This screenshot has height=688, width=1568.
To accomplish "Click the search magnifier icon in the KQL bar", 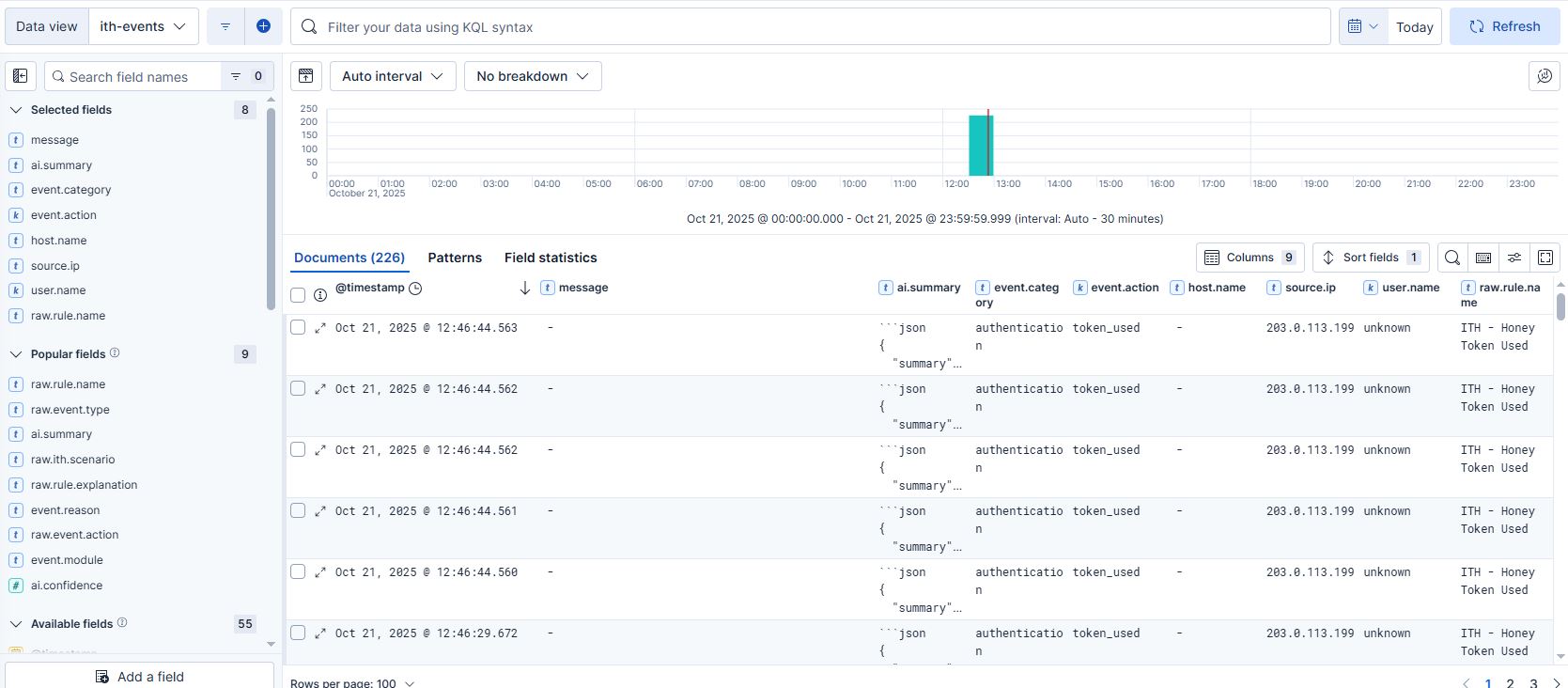I will (309, 27).
